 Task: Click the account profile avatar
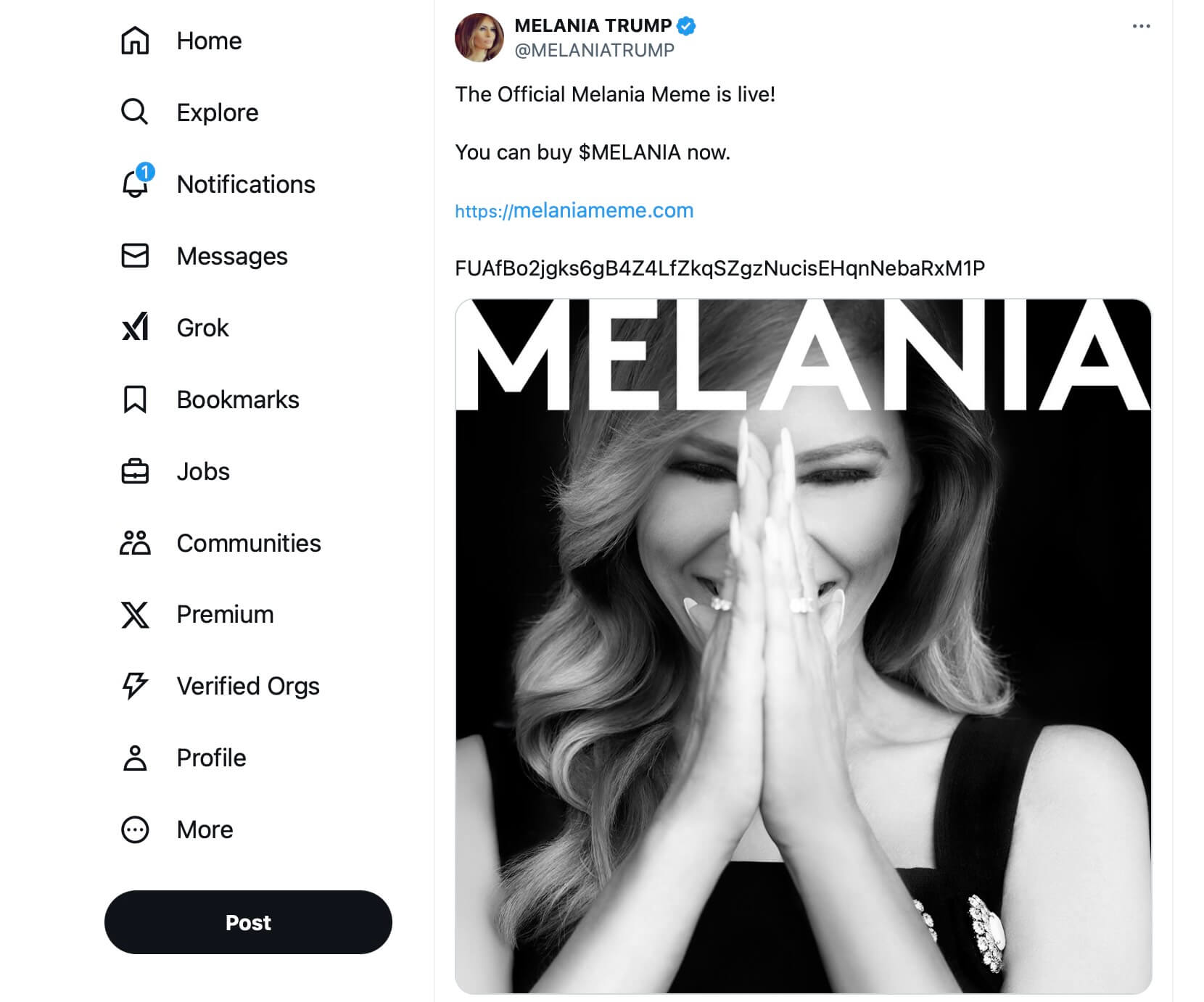(479, 38)
